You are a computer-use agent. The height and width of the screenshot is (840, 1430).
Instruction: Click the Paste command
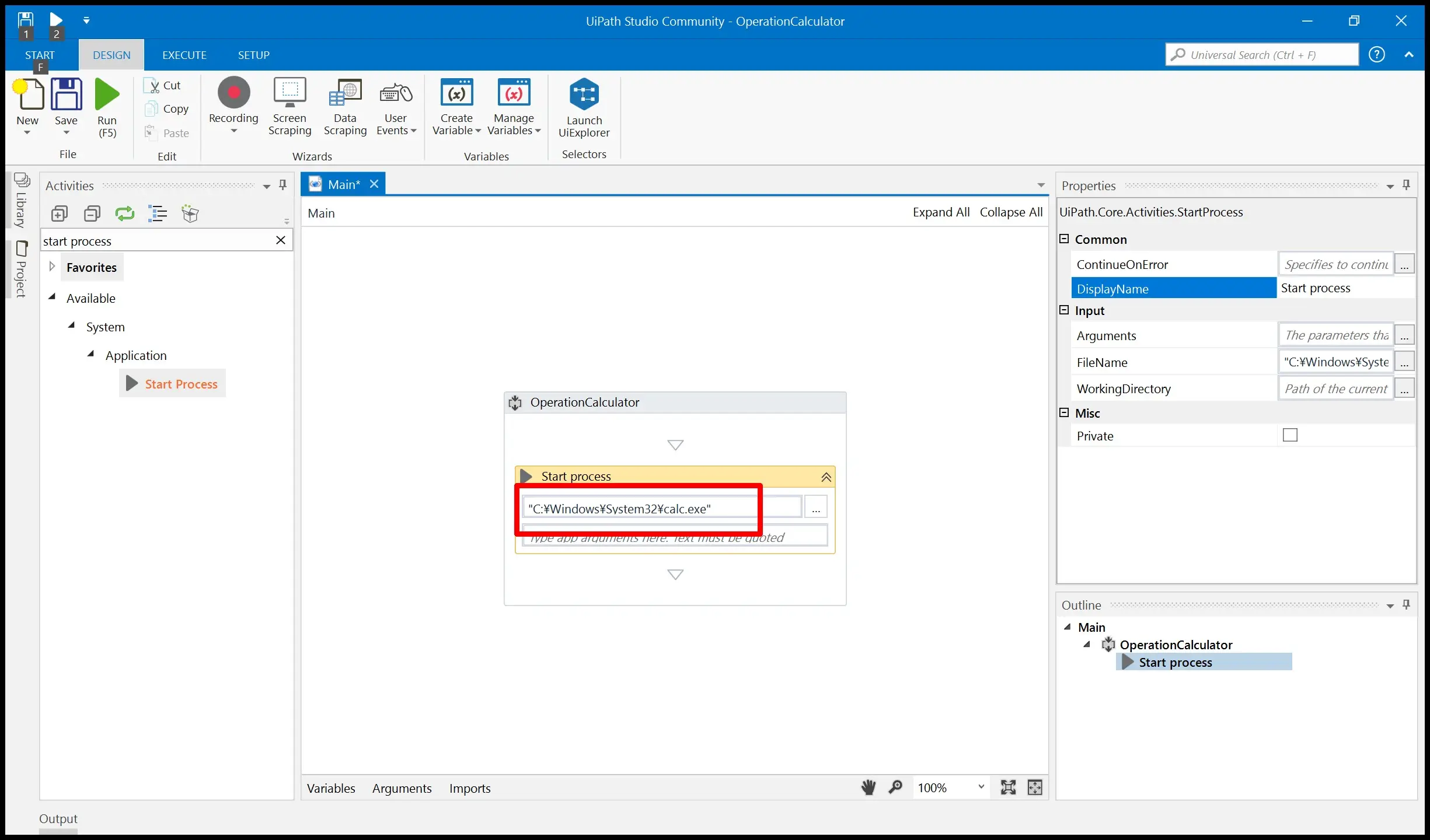click(x=167, y=133)
